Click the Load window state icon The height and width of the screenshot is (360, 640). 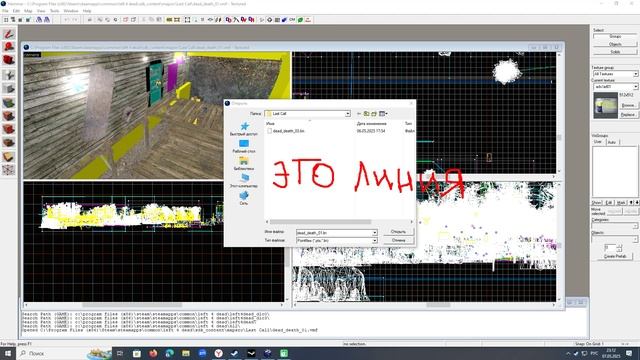pyautogui.click(x=39, y=20)
